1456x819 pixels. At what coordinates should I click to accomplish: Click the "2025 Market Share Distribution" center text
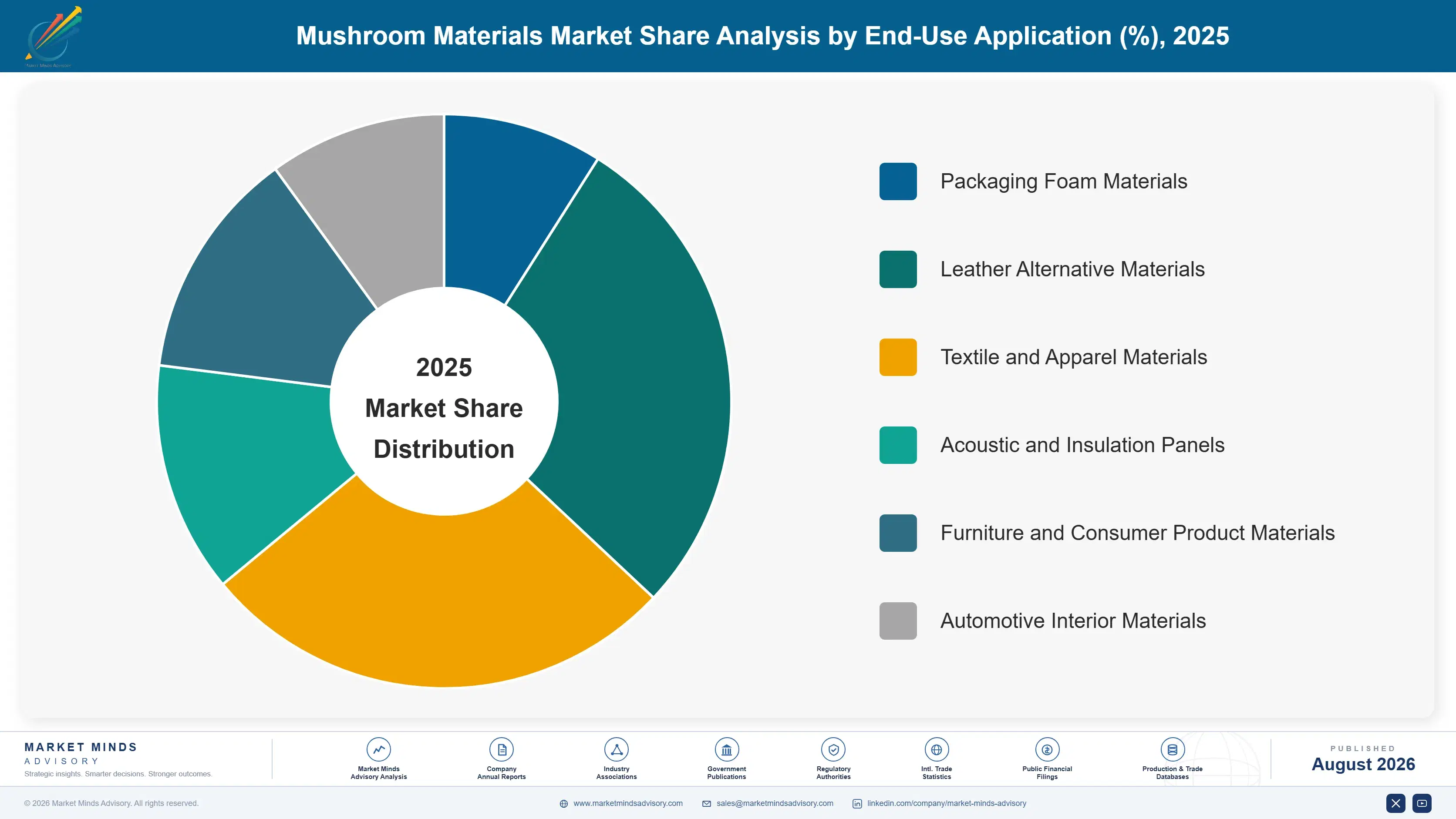click(444, 408)
